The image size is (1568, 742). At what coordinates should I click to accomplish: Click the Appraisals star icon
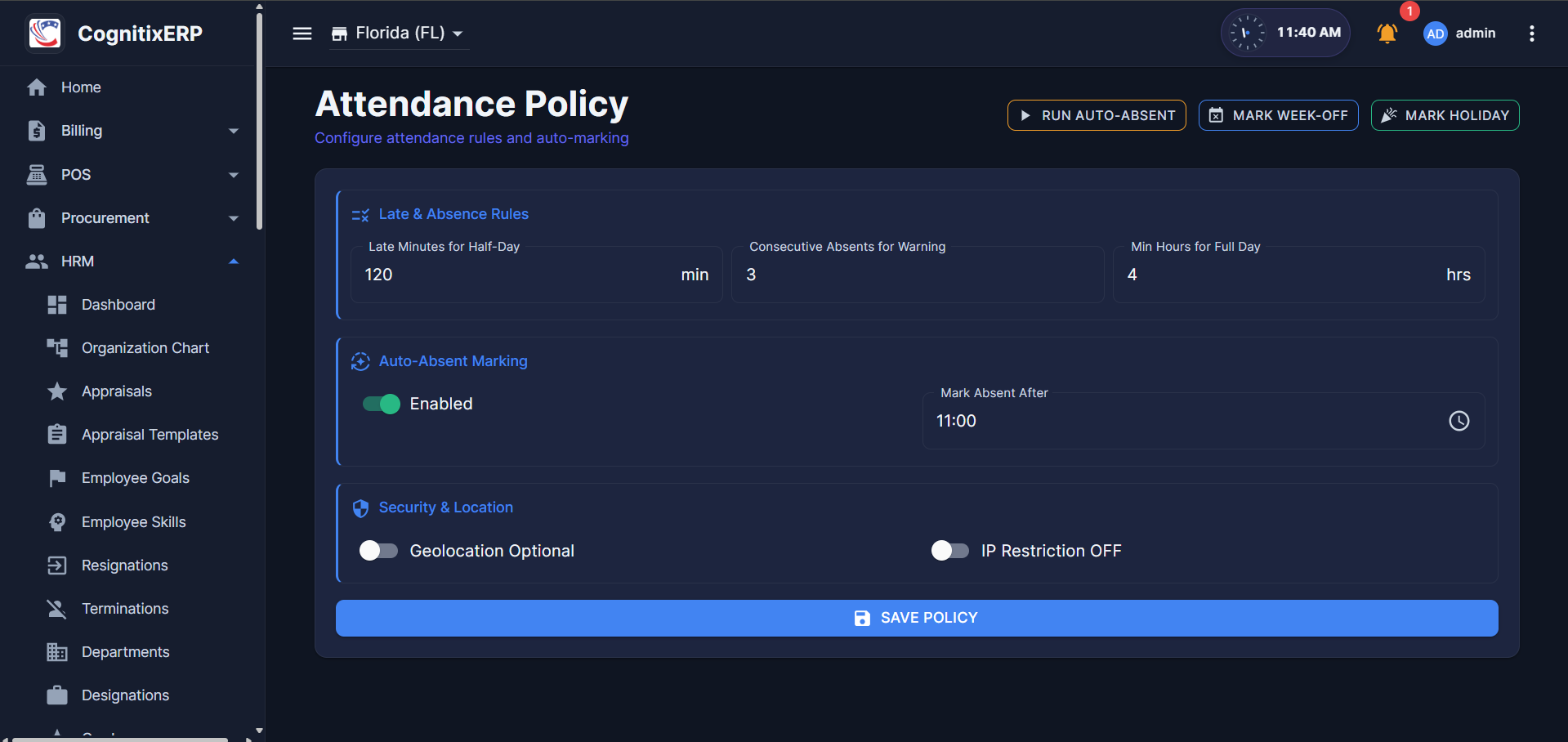click(x=57, y=391)
